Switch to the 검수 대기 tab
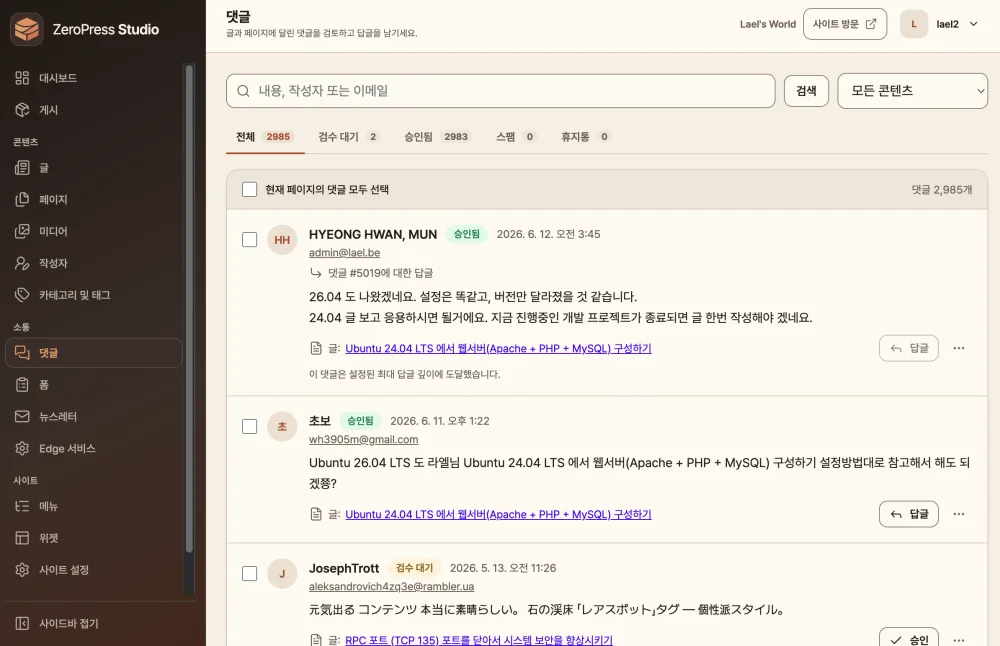This screenshot has width=1000, height=646. [x=348, y=136]
